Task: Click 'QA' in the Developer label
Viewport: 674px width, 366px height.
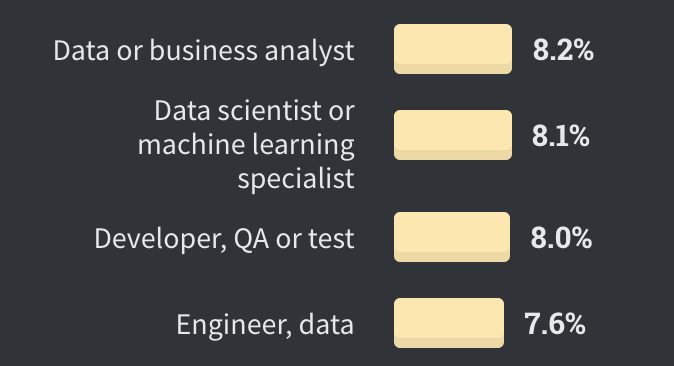Action: pos(251,239)
